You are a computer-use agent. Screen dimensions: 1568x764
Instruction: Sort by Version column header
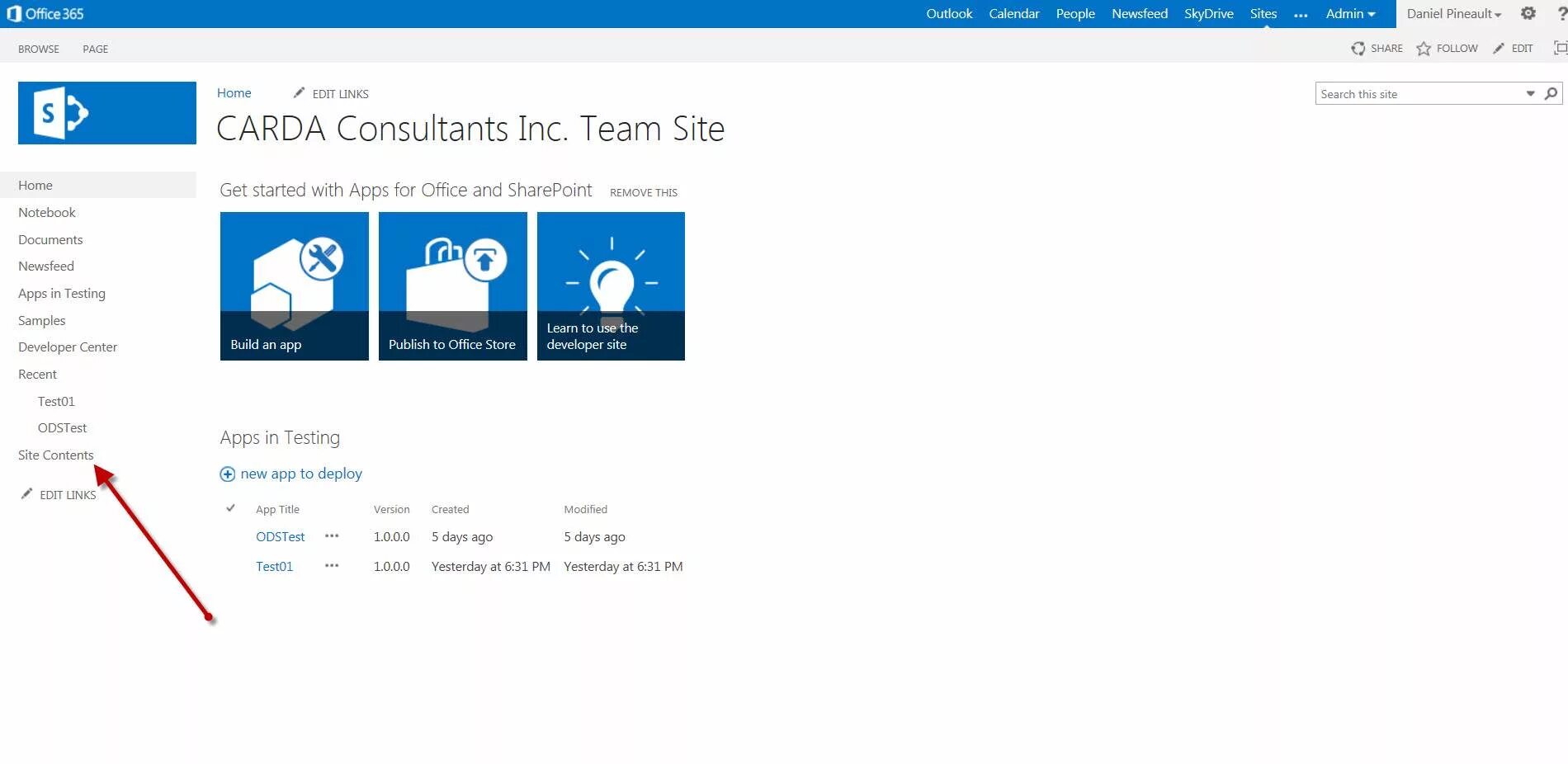coord(391,509)
